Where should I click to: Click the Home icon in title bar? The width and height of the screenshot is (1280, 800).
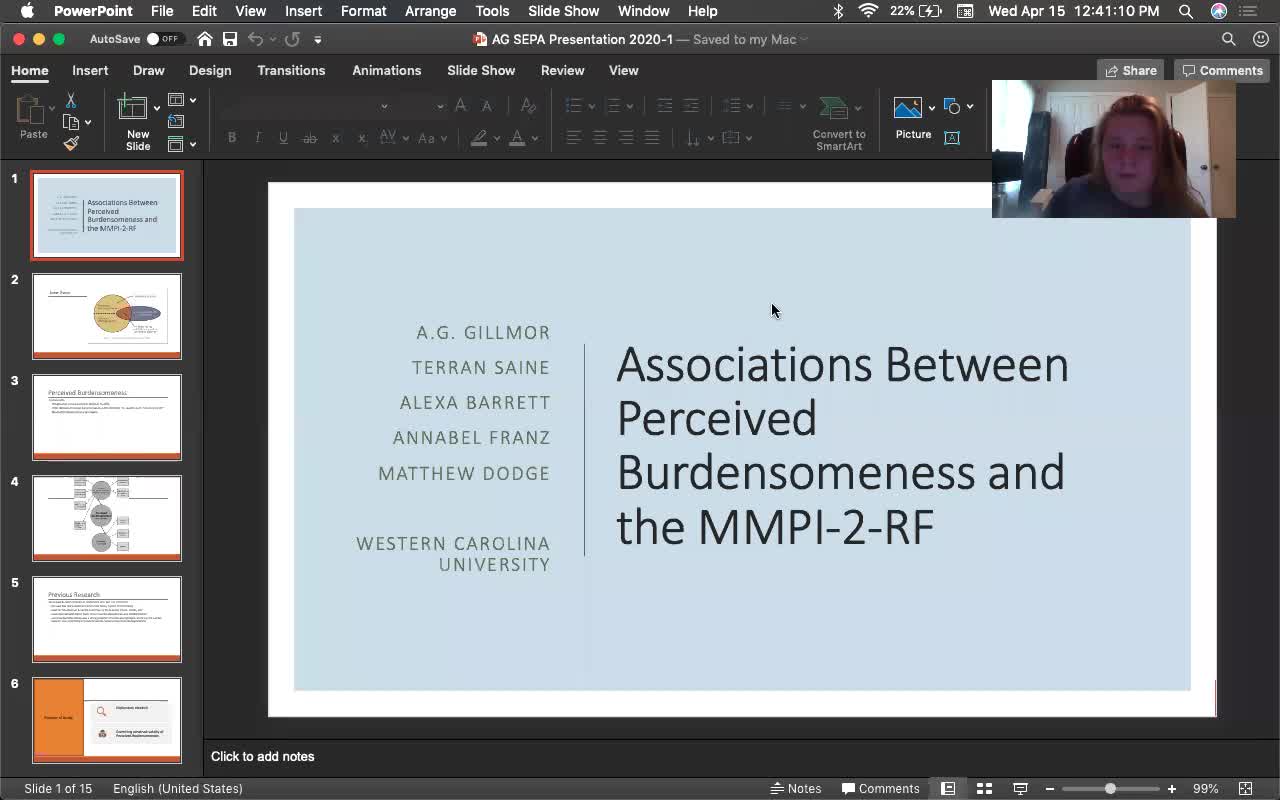(204, 39)
